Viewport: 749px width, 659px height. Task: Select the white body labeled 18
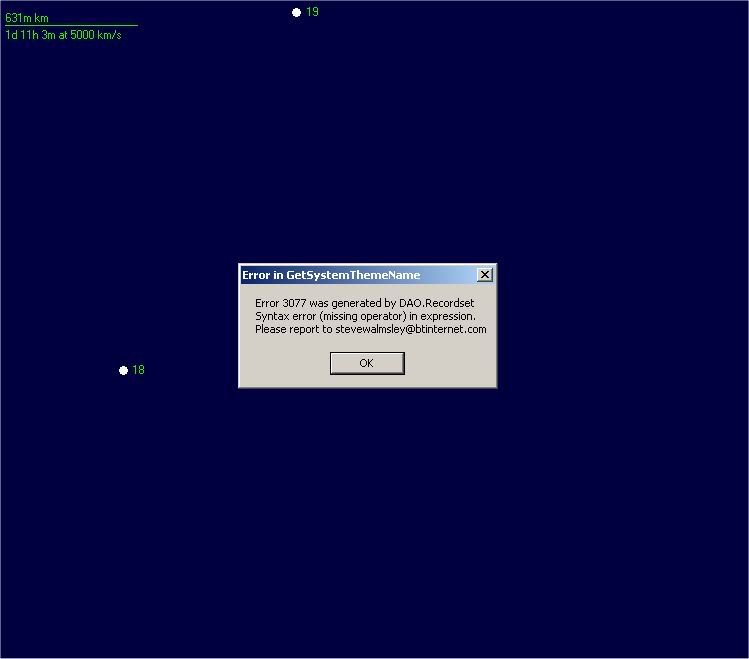123,370
